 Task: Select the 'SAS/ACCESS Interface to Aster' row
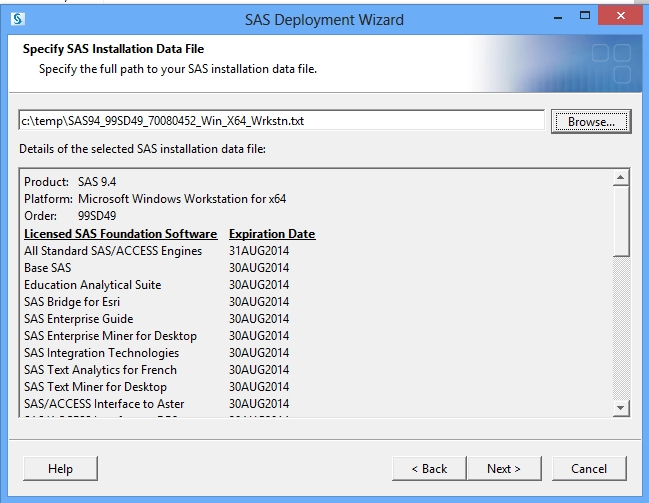click(156, 404)
